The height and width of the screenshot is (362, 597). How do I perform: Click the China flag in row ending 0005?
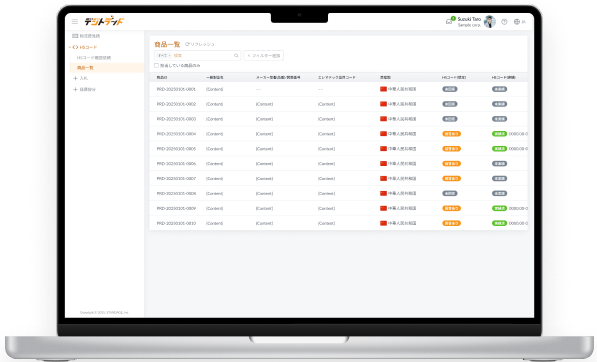383,148
